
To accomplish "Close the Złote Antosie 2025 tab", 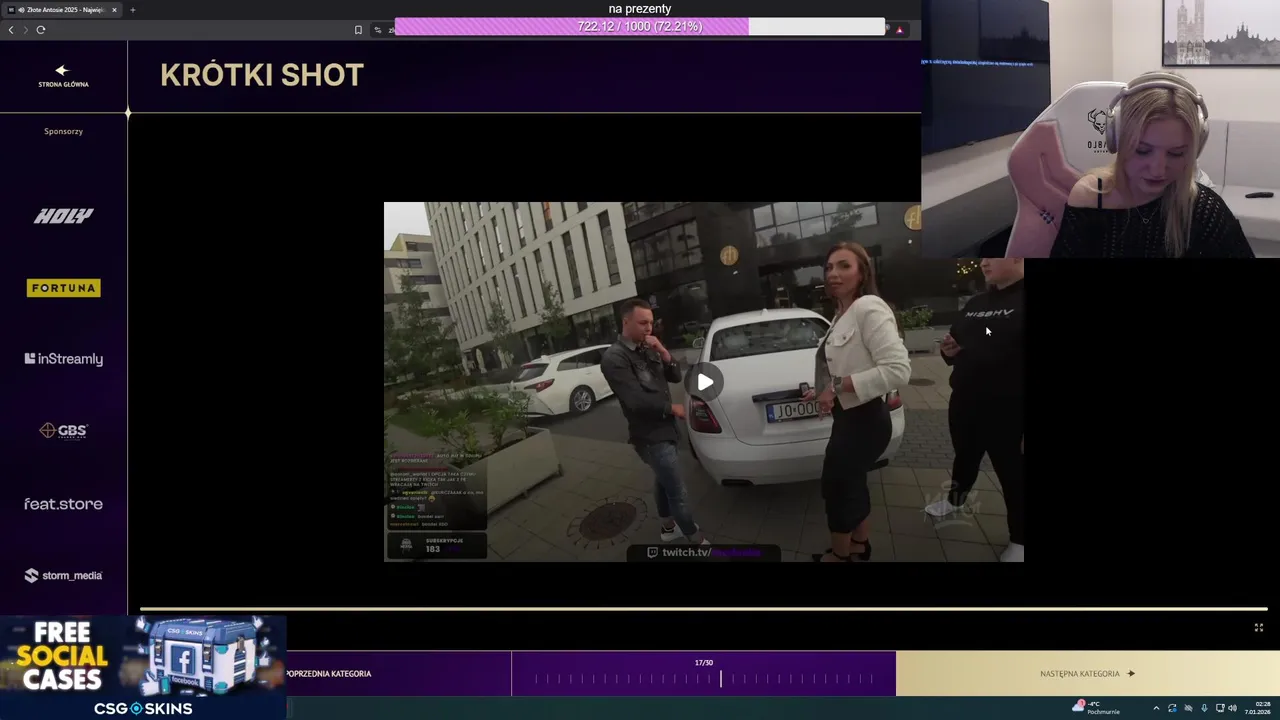I will [x=114, y=10].
